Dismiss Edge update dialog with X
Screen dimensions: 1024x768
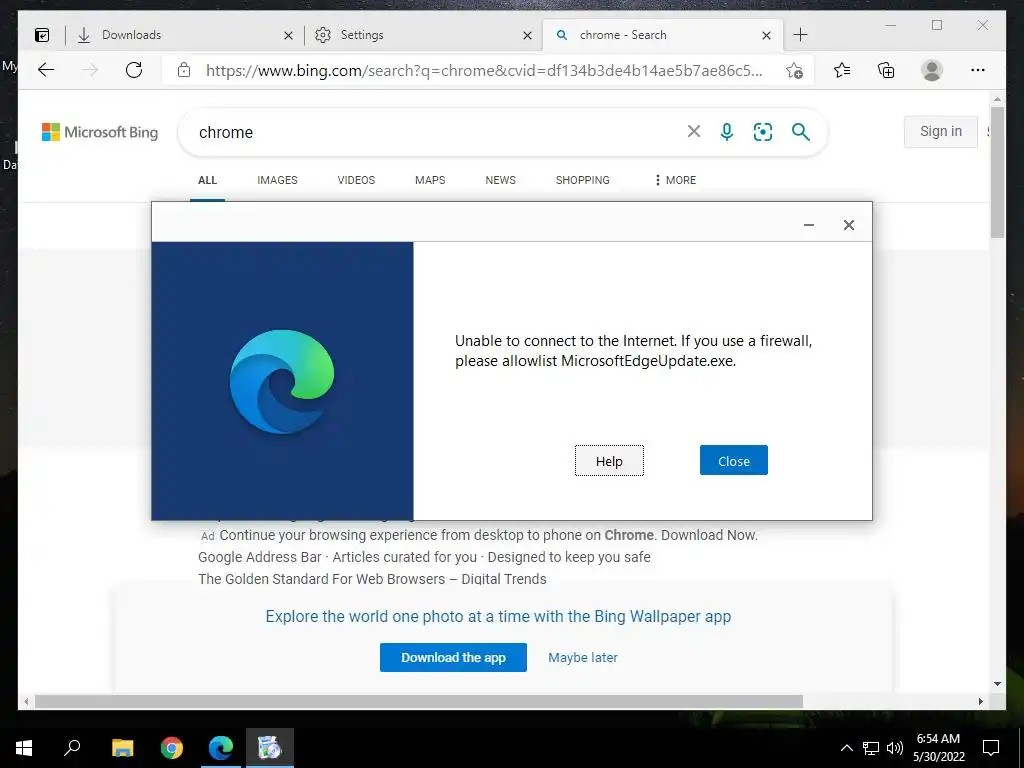click(x=848, y=225)
